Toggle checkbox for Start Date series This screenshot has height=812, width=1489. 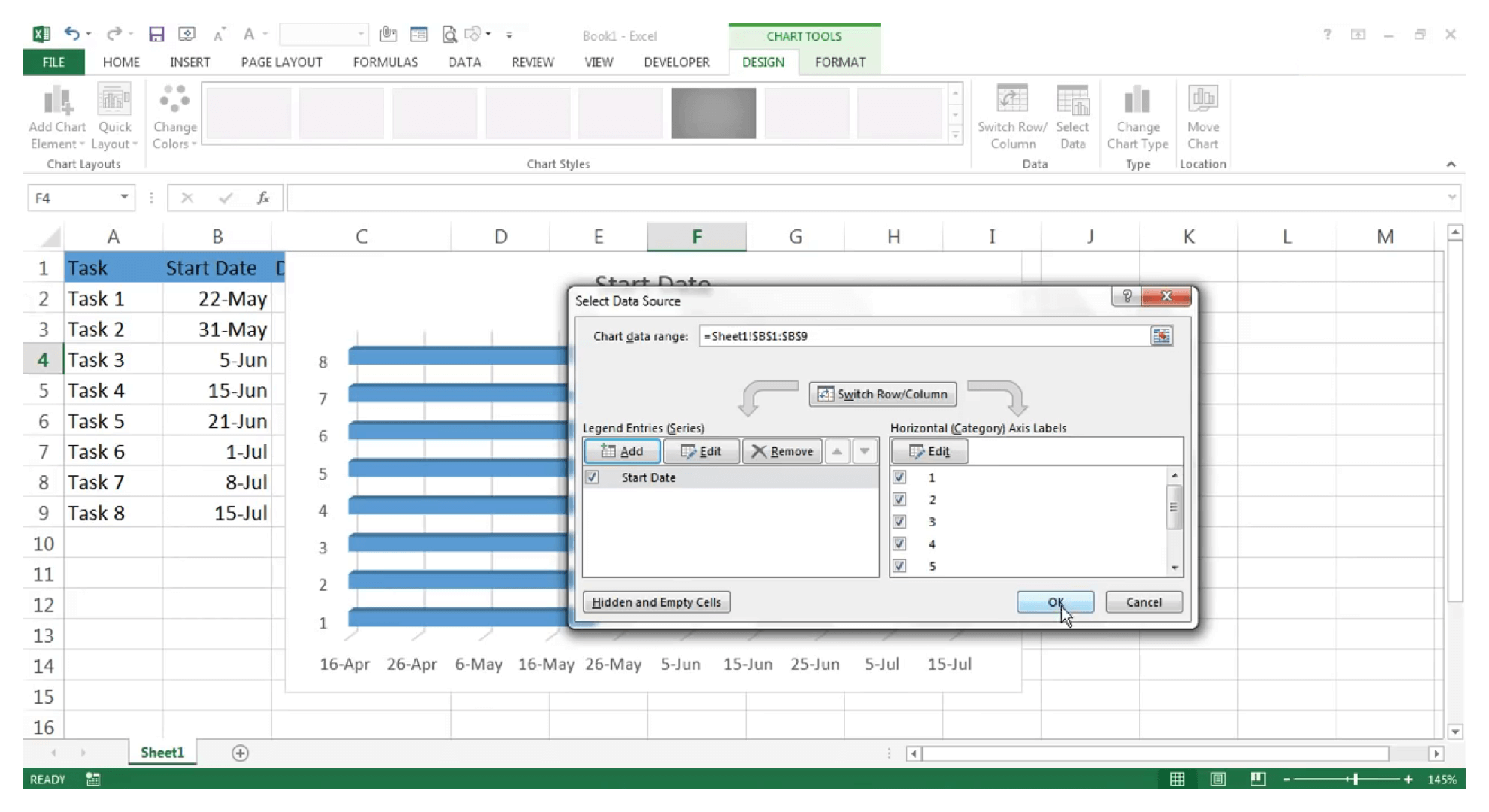pos(591,477)
